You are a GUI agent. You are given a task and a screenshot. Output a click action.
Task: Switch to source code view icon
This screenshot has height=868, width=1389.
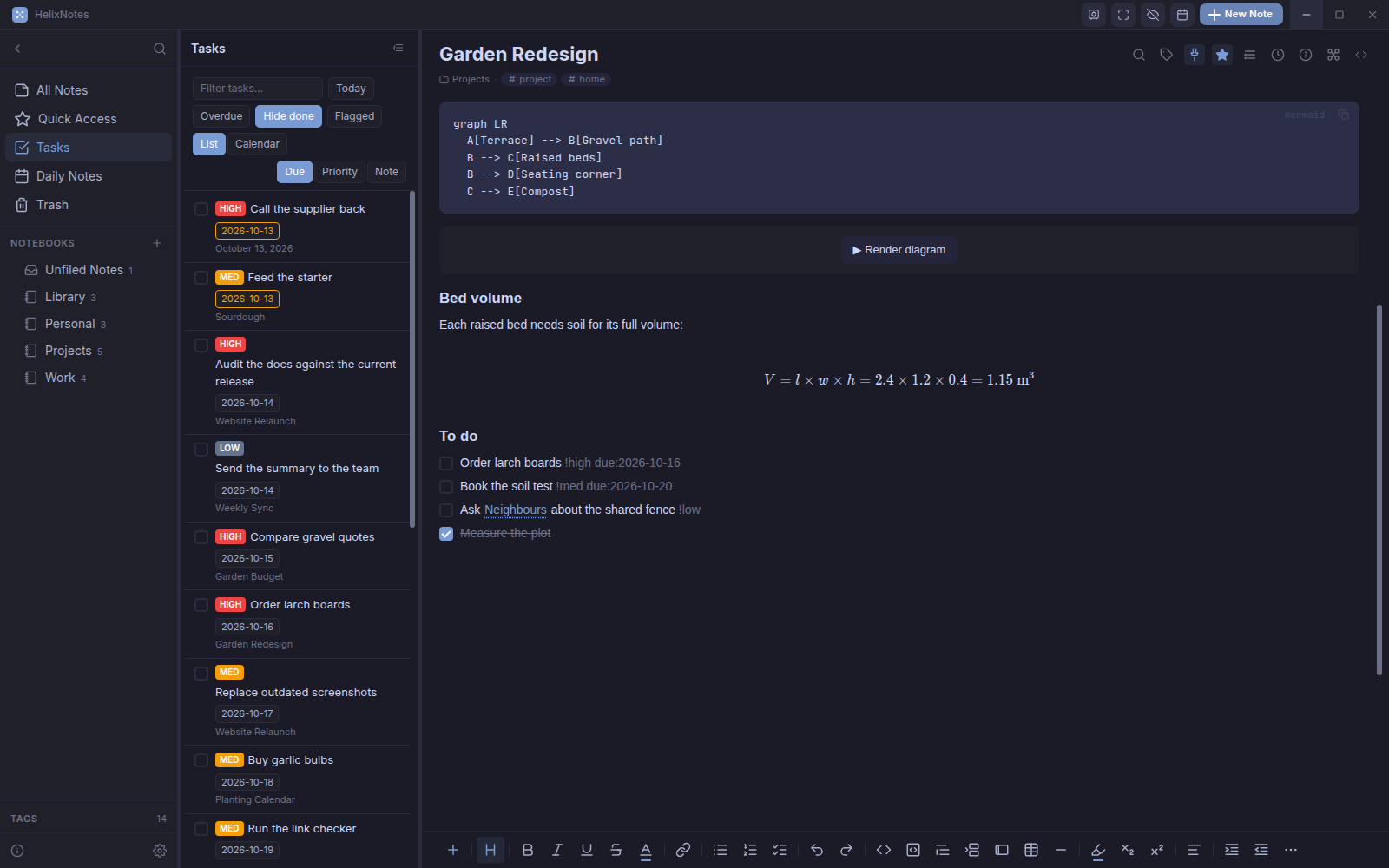[1361, 55]
